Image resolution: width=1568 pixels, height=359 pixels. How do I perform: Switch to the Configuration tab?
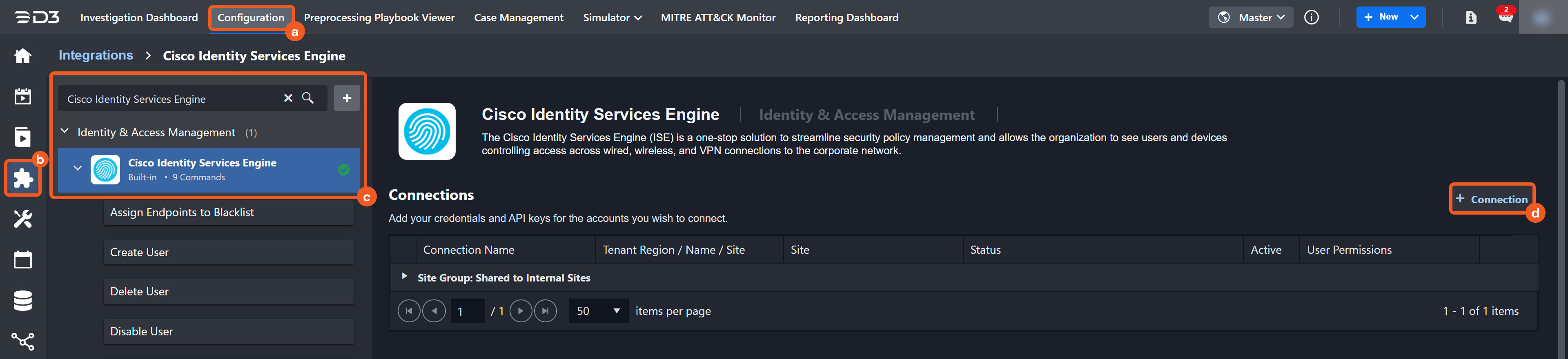pyautogui.click(x=251, y=18)
